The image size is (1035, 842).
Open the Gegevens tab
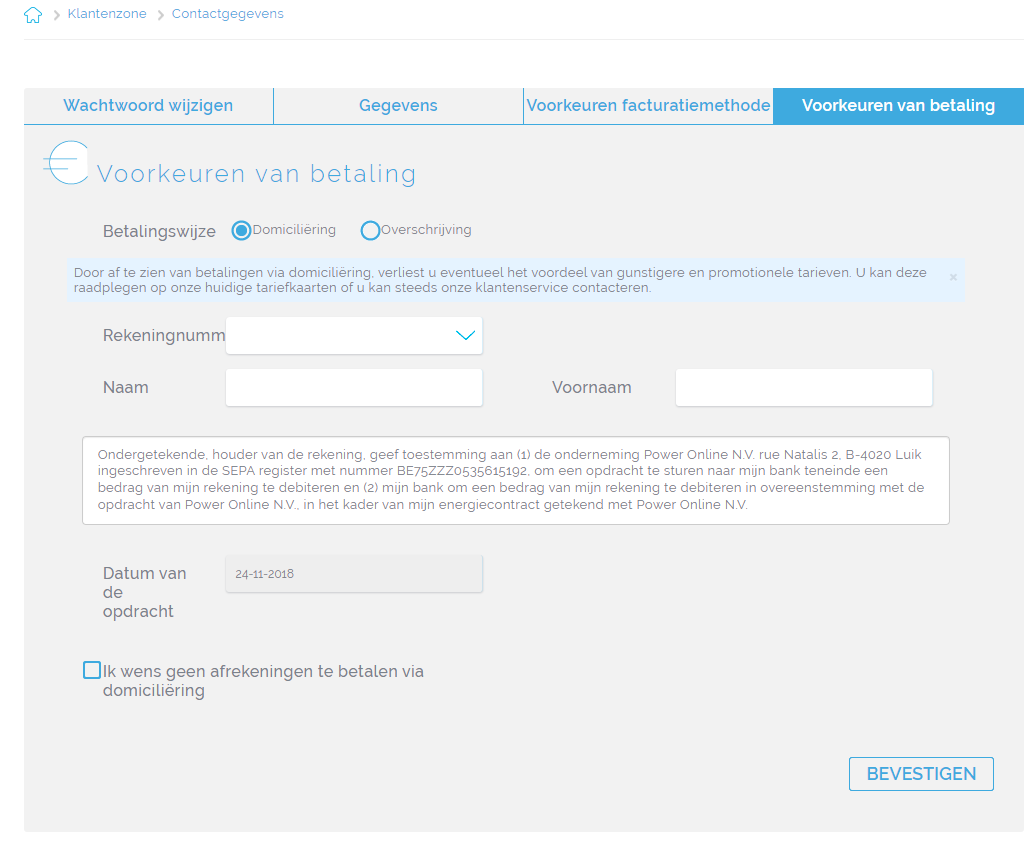pyautogui.click(x=398, y=105)
